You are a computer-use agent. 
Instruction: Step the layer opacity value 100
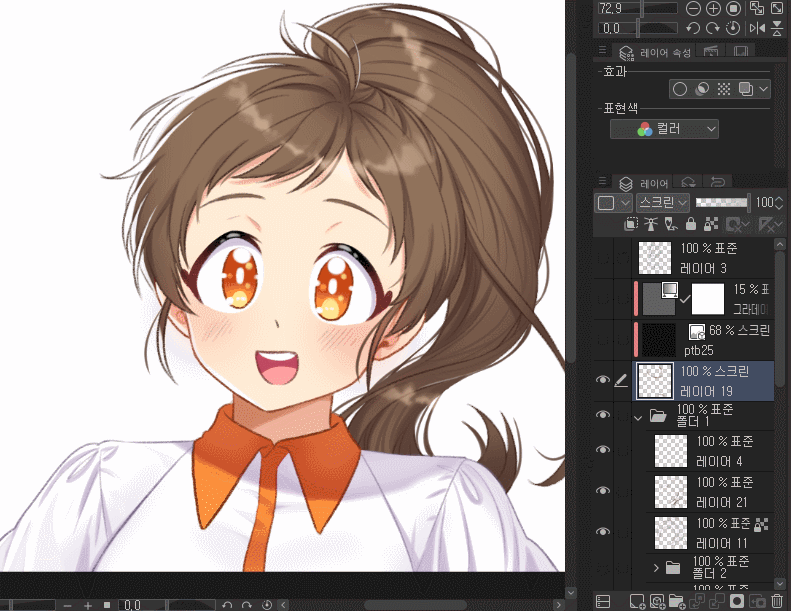tap(779, 203)
